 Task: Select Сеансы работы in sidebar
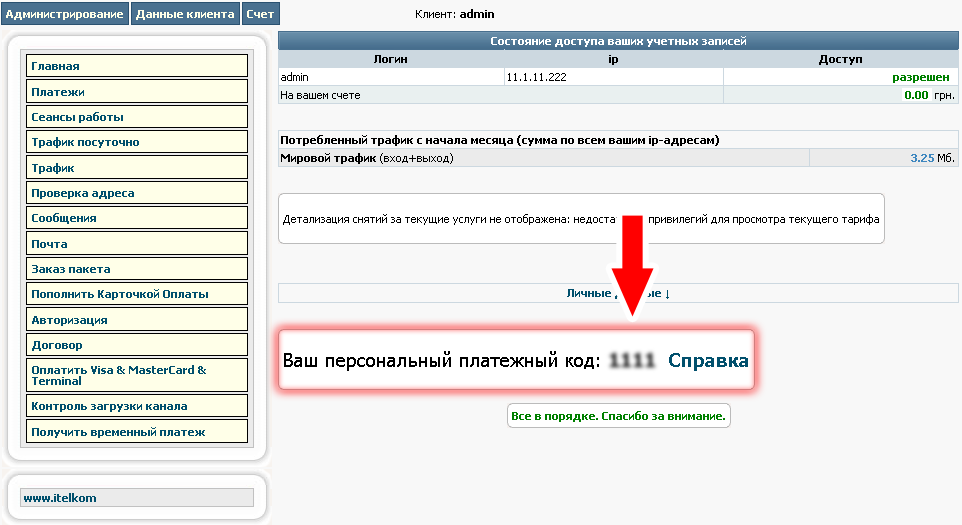(137, 117)
